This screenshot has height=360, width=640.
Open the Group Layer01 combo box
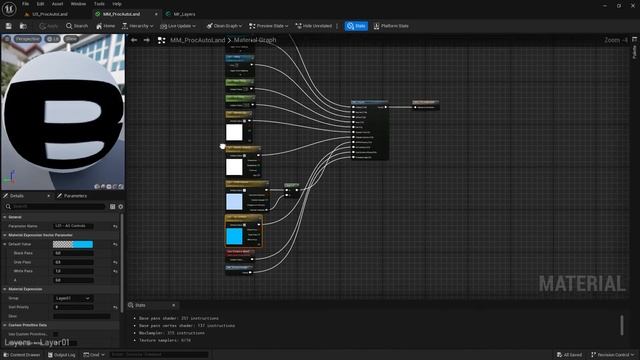pos(73,298)
